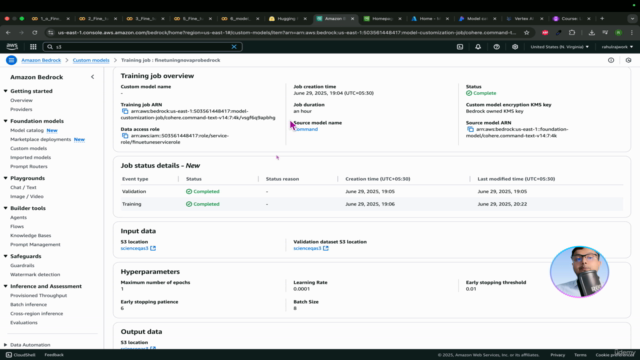
Task: Open Watermark detection in sidebar
Action: tap(35, 274)
